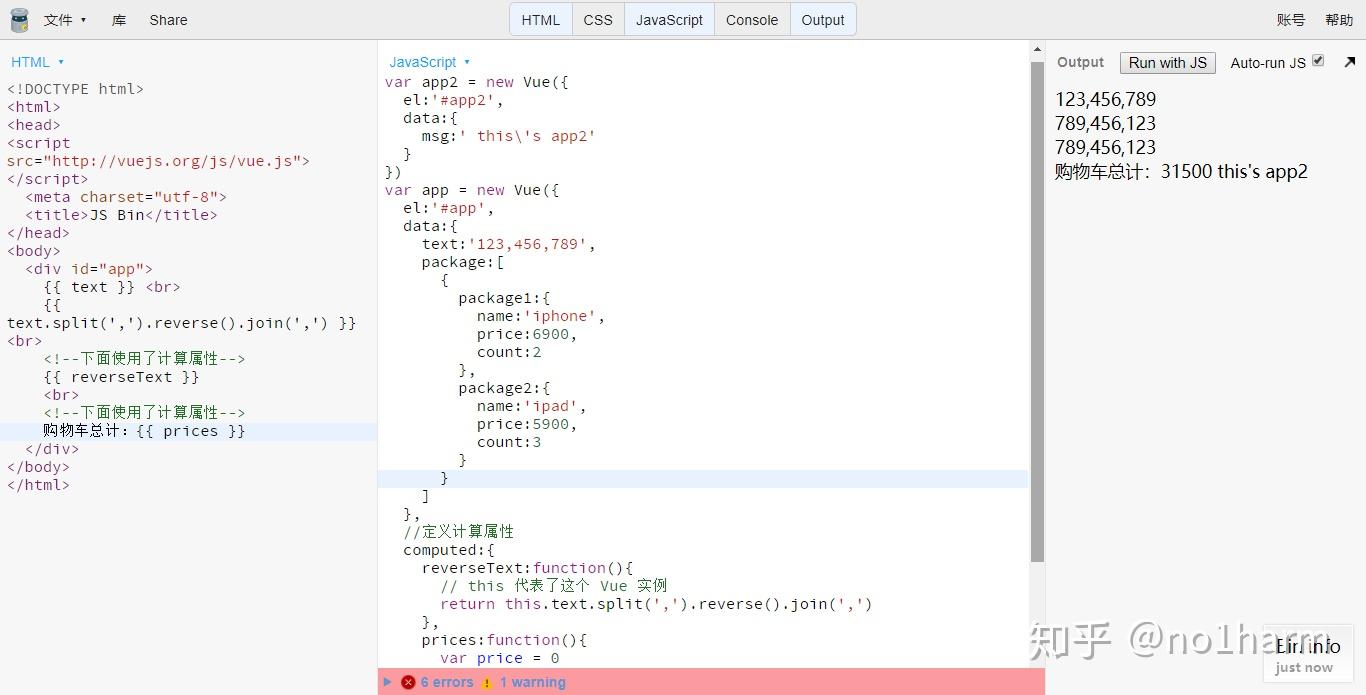Switch to the CSS tab
Screen dimensions: 1366x695
pos(597,18)
